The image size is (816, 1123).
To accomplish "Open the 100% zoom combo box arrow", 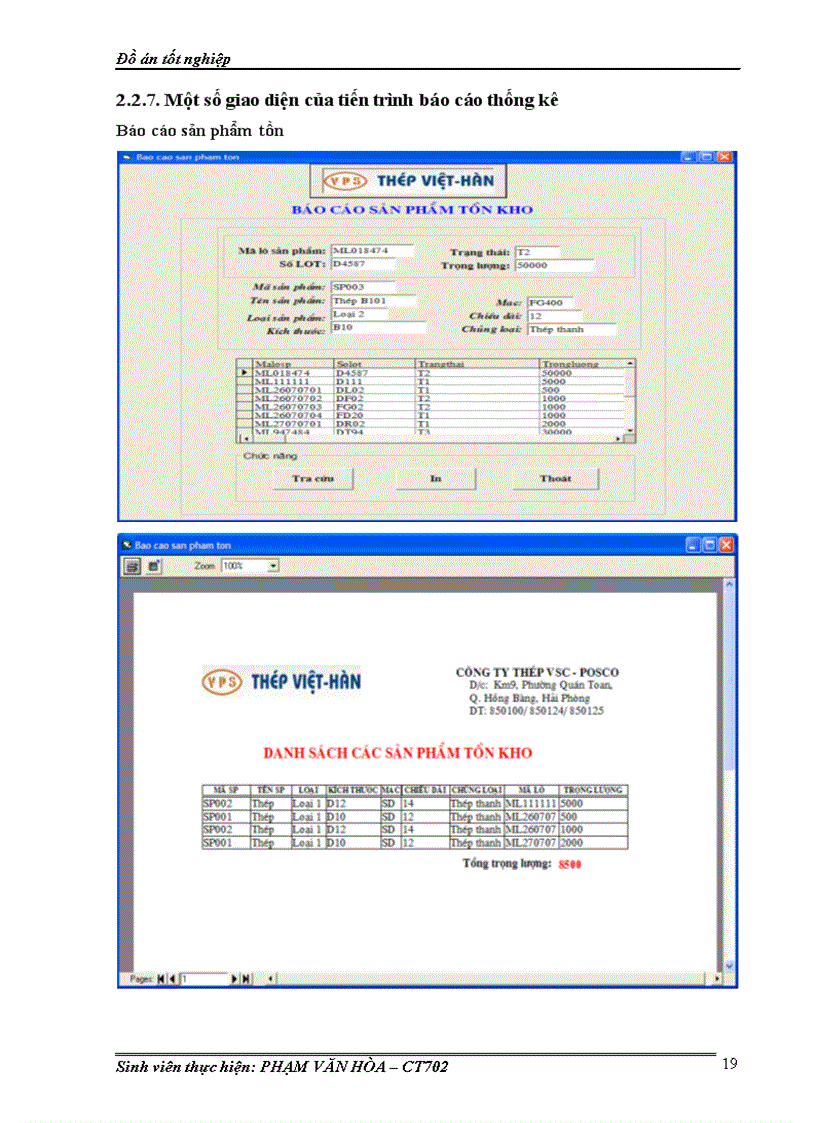I will (x=274, y=565).
